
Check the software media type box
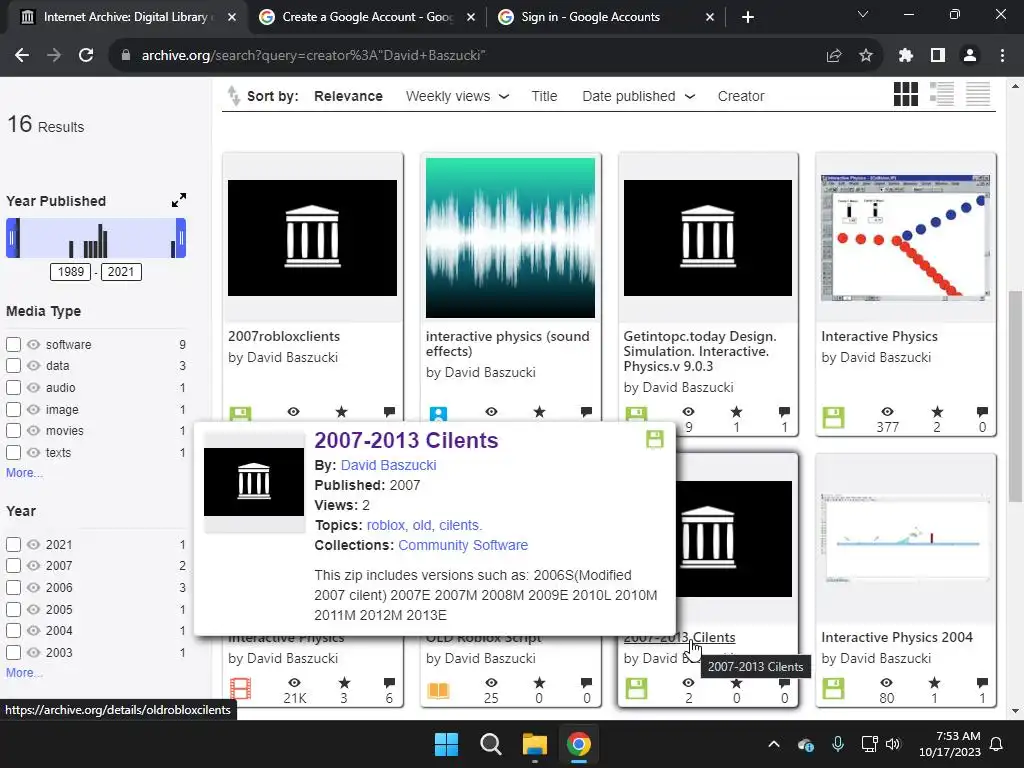pyautogui.click(x=13, y=344)
